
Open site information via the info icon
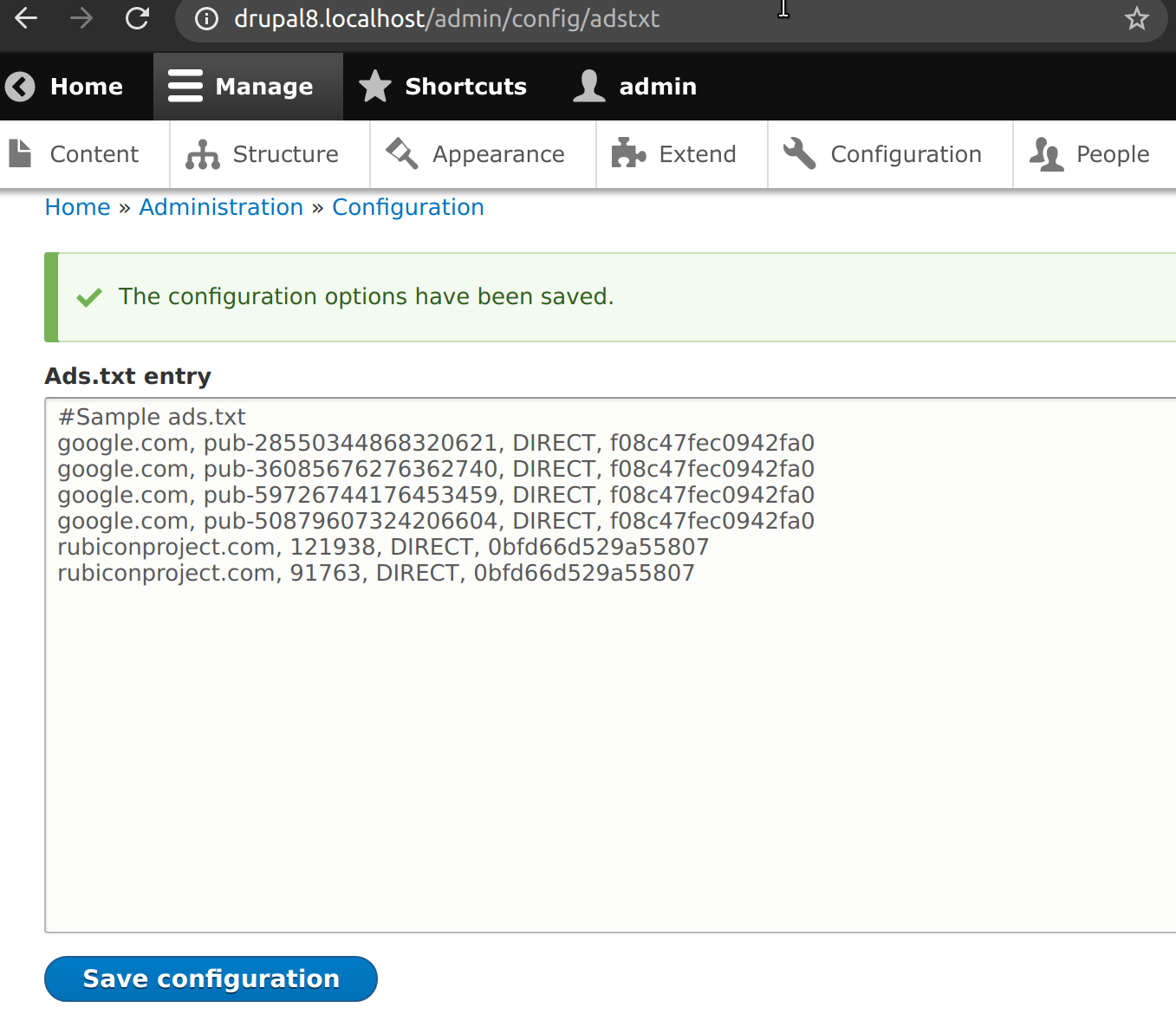point(206,18)
